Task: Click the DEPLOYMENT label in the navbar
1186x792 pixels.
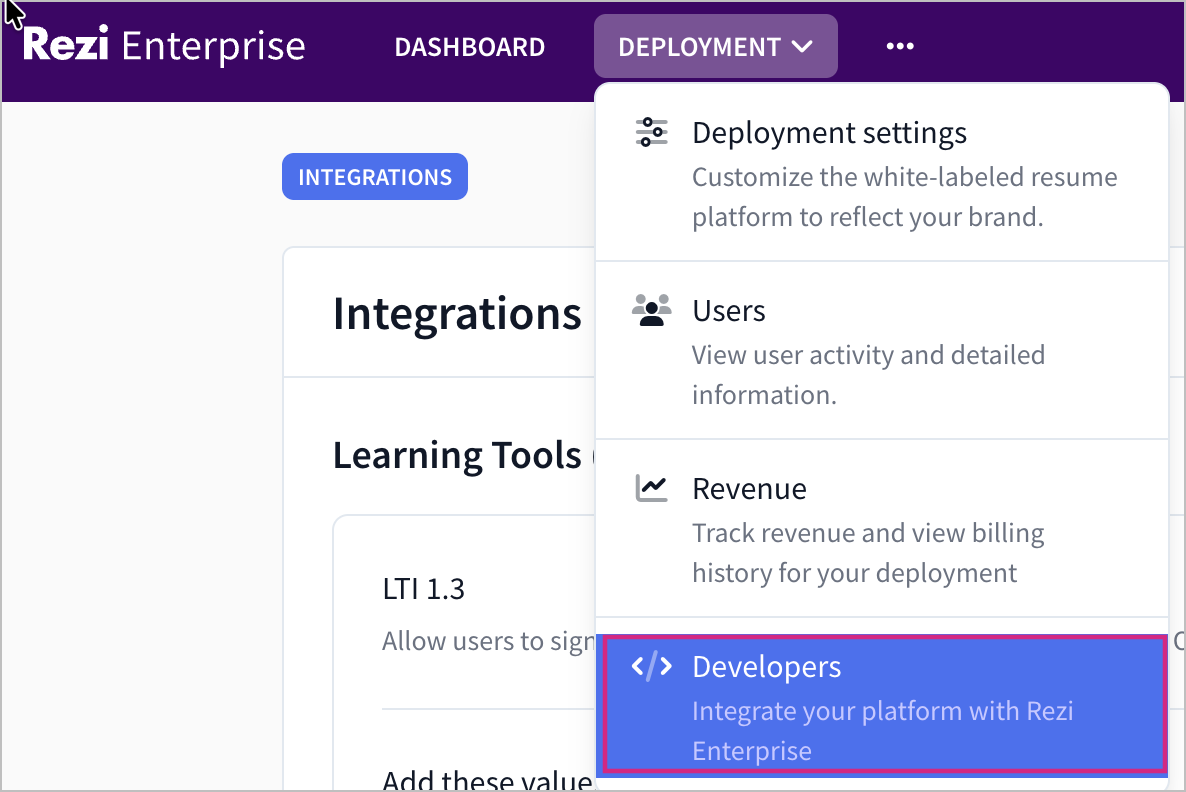Action: [x=699, y=47]
